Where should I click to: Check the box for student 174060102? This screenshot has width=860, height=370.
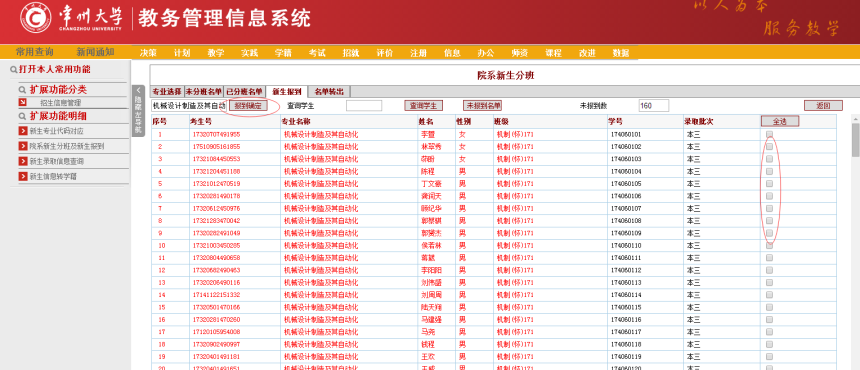(770, 146)
